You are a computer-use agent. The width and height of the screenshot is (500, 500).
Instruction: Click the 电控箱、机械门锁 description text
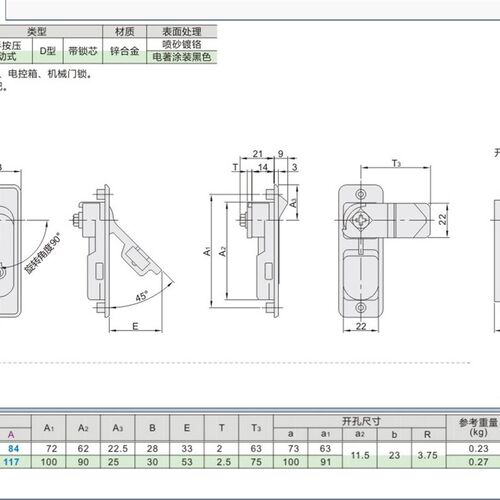(x=50, y=74)
